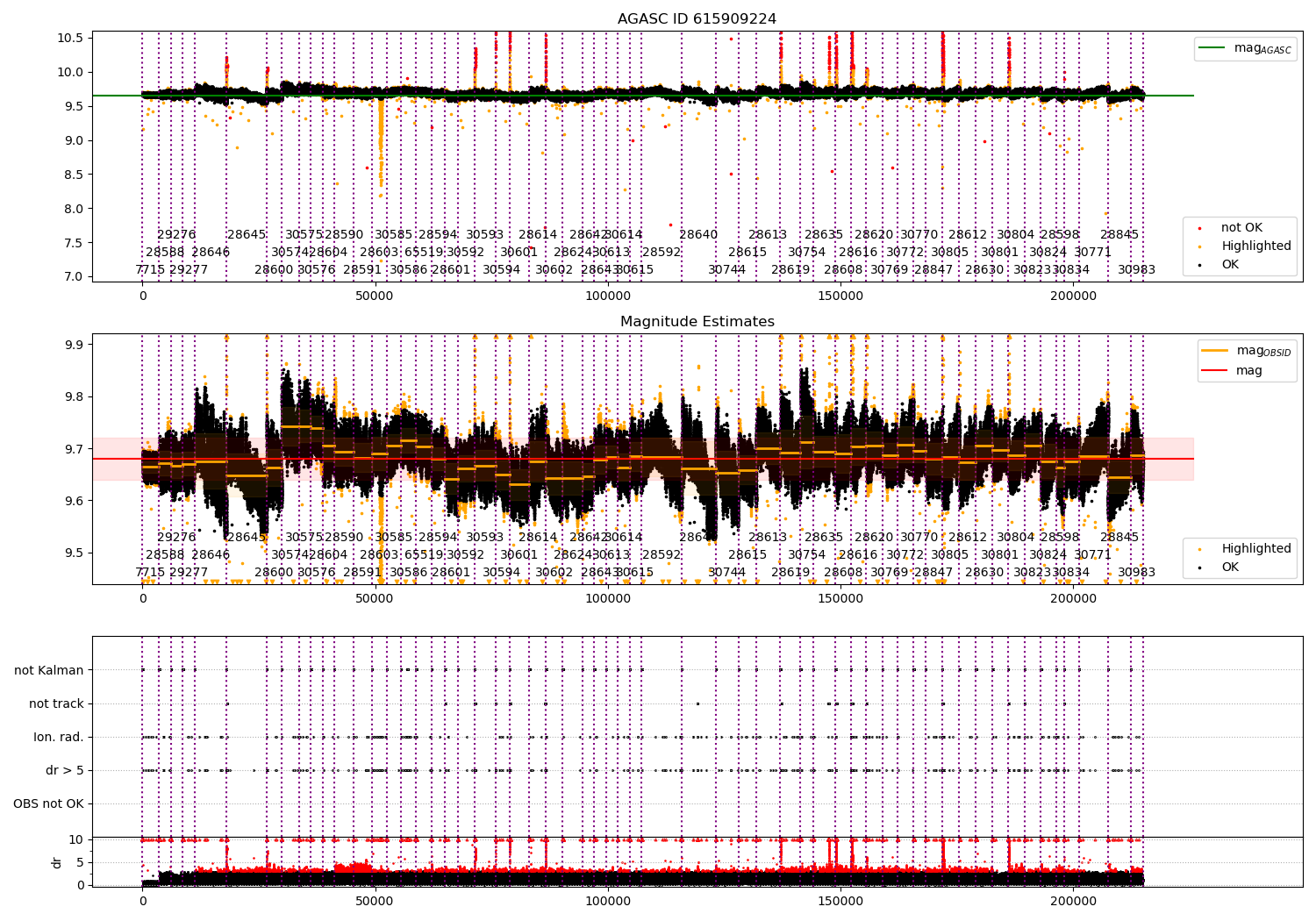Viewport: 1316px width, 921px height.
Task: Click obsid label 28646 in the Magnitude Estimates plot
Action: (211, 554)
